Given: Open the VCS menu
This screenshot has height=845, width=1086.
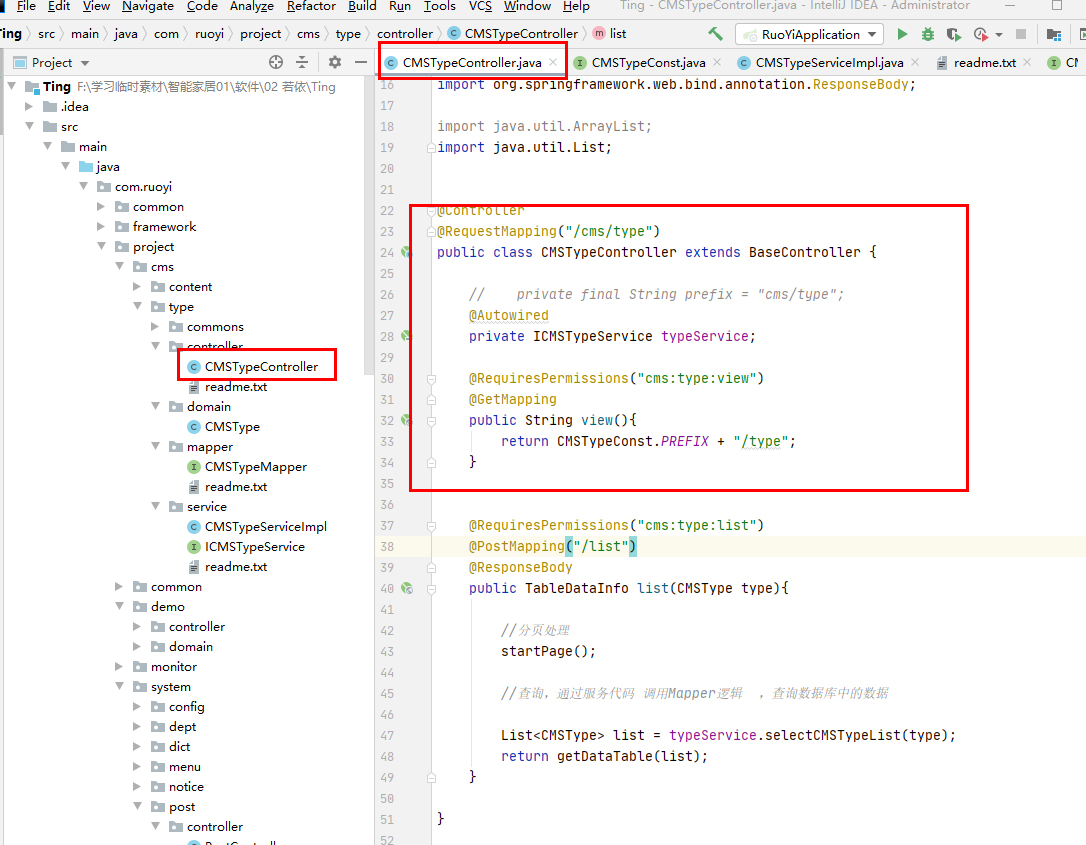Looking at the screenshot, I should coord(480,6).
